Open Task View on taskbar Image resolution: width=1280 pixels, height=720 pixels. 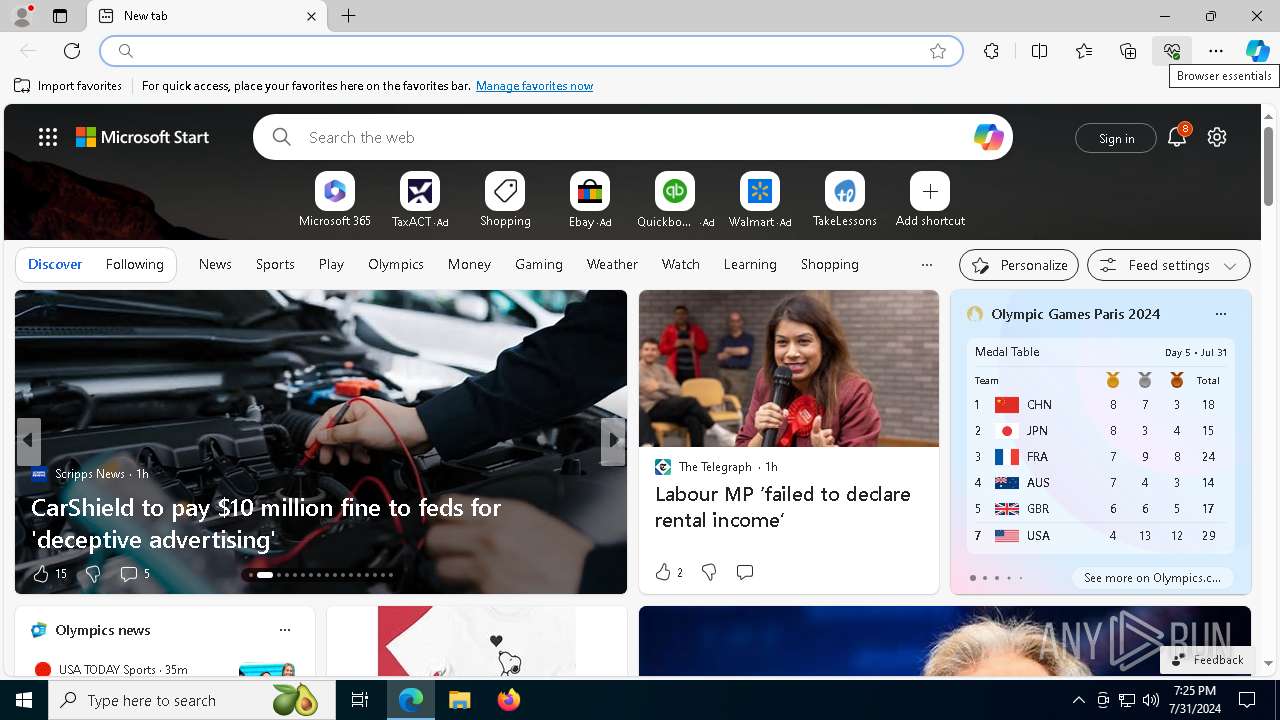click(x=360, y=700)
